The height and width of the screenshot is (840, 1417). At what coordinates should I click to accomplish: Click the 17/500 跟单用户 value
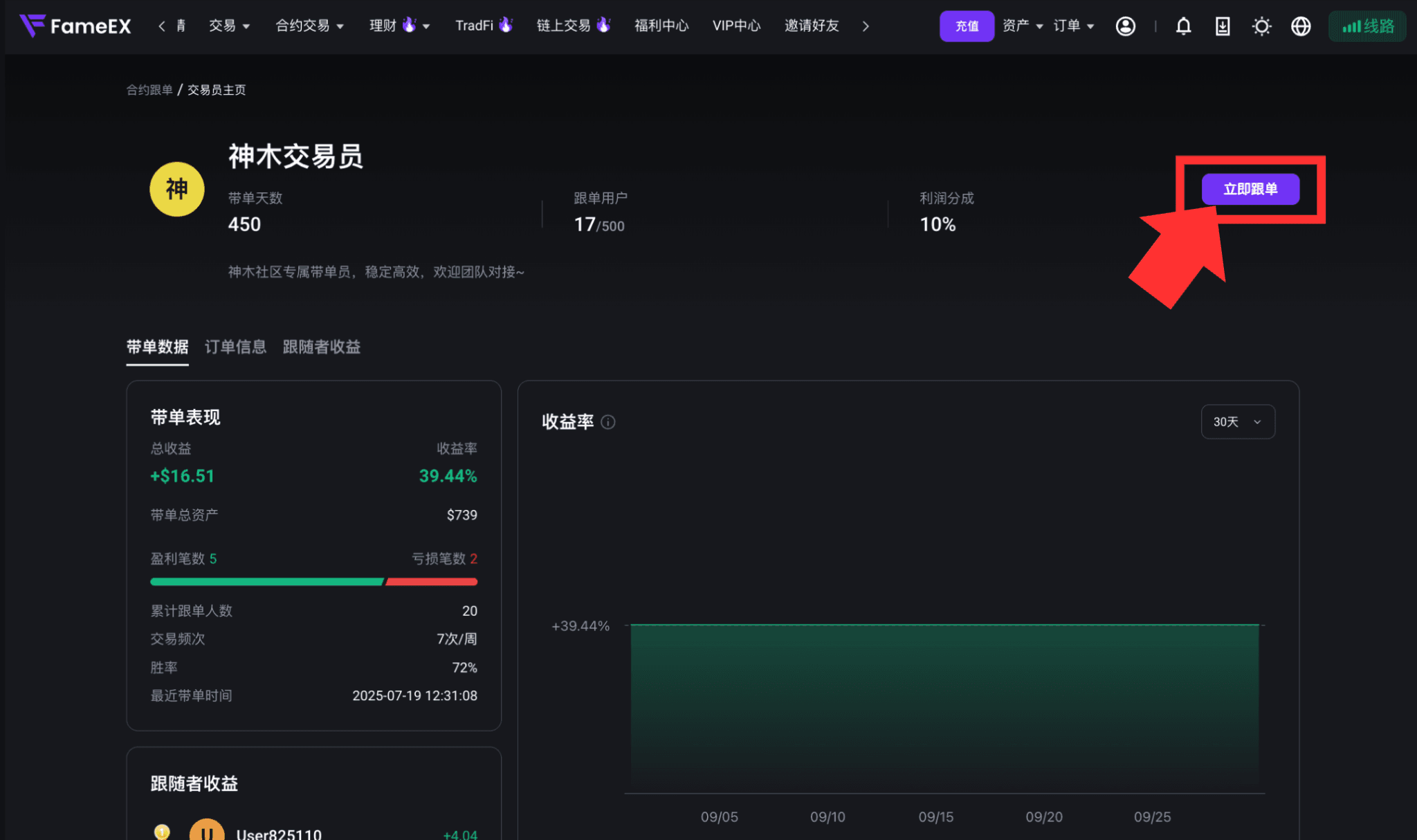click(599, 224)
